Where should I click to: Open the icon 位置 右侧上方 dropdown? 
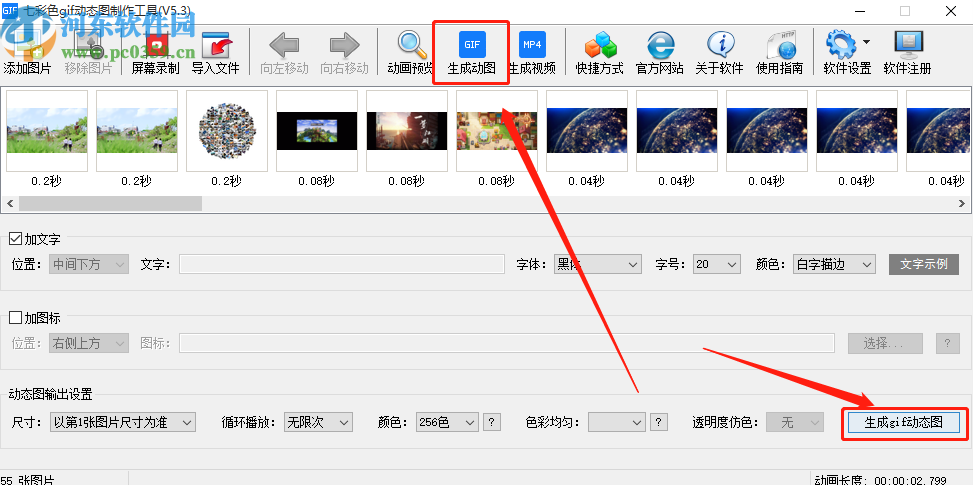[89, 343]
